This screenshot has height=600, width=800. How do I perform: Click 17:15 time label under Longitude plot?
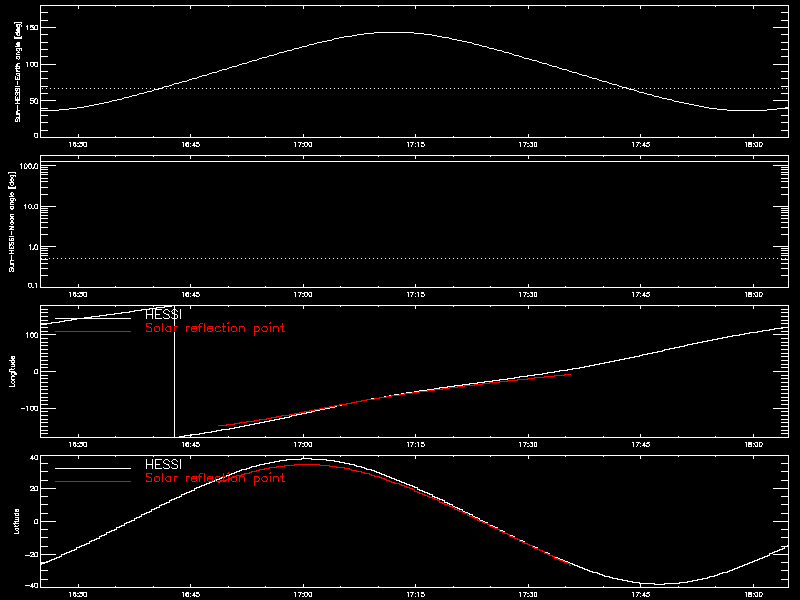pyautogui.click(x=415, y=445)
